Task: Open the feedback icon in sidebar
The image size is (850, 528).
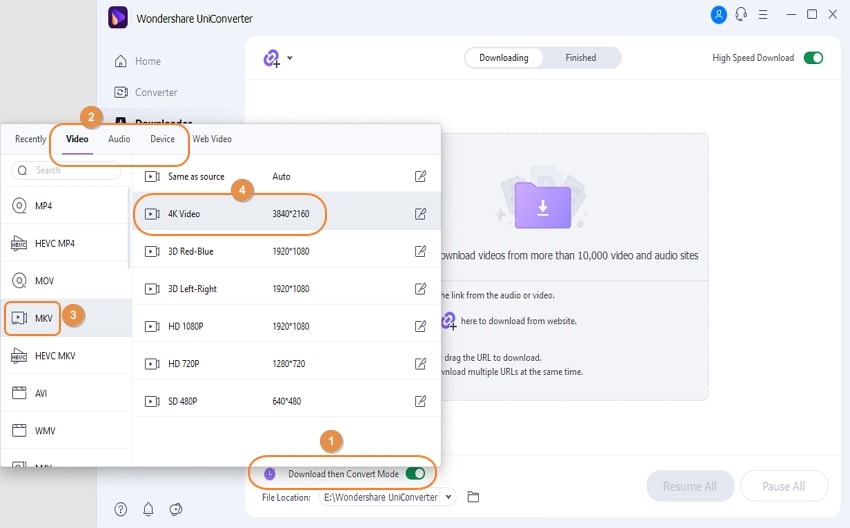Action: click(176, 509)
